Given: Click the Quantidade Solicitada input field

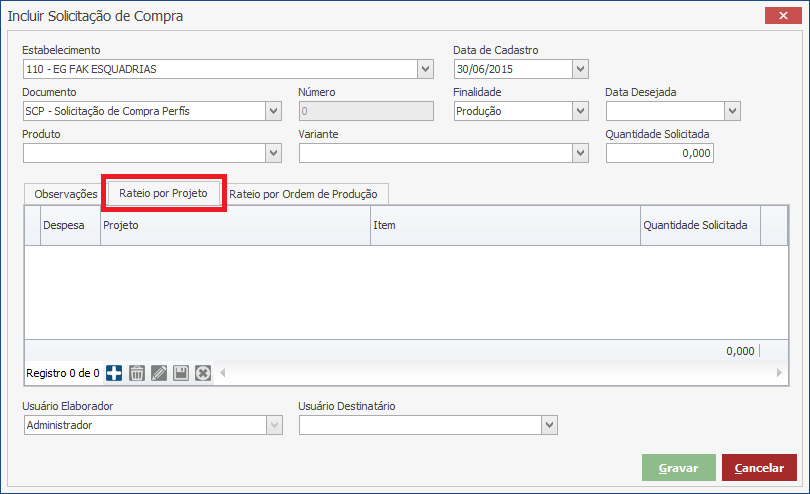Looking at the screenshot, I should point(659,153).
